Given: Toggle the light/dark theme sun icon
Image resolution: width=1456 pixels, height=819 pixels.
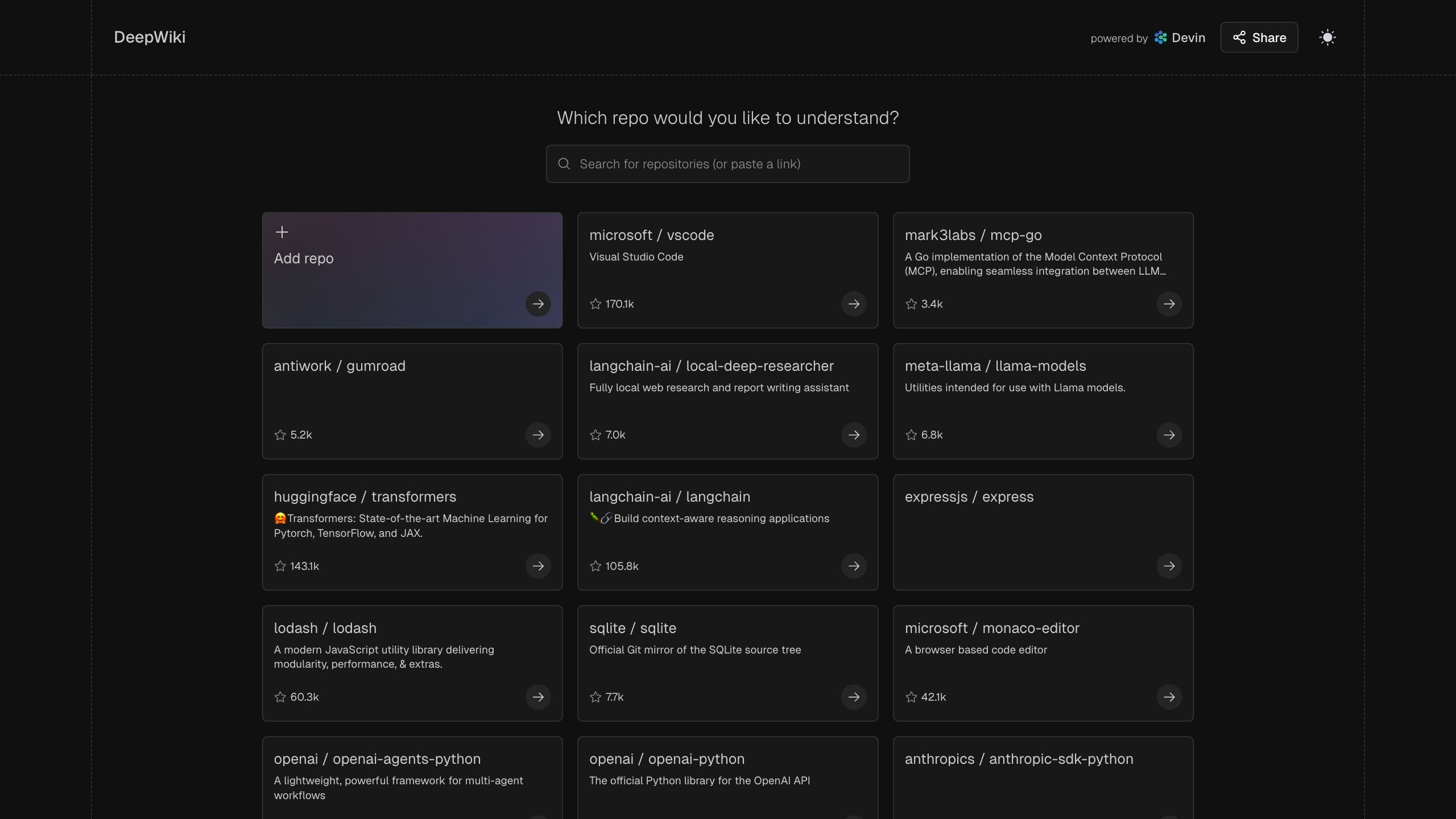Looking at the screenshot, I should (1327, 38).
